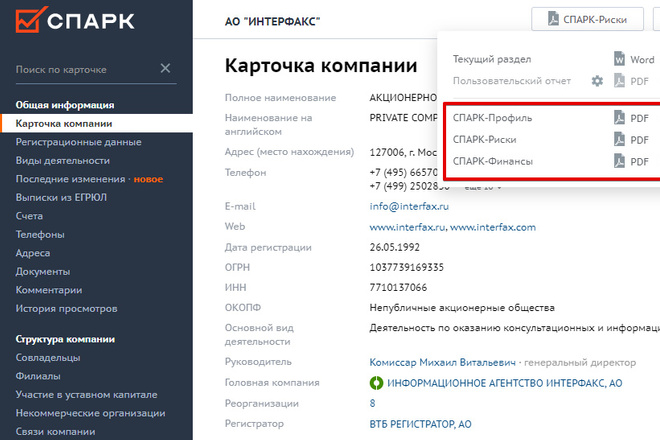Click the green status icon by parent company
The width and height of the screenshot is (660, 440).
[x=376, y=383]
